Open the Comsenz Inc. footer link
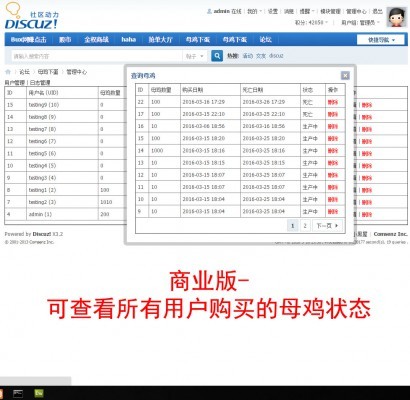Image resolution: width=410 pixels, height=400 pixels. [390, 234]
